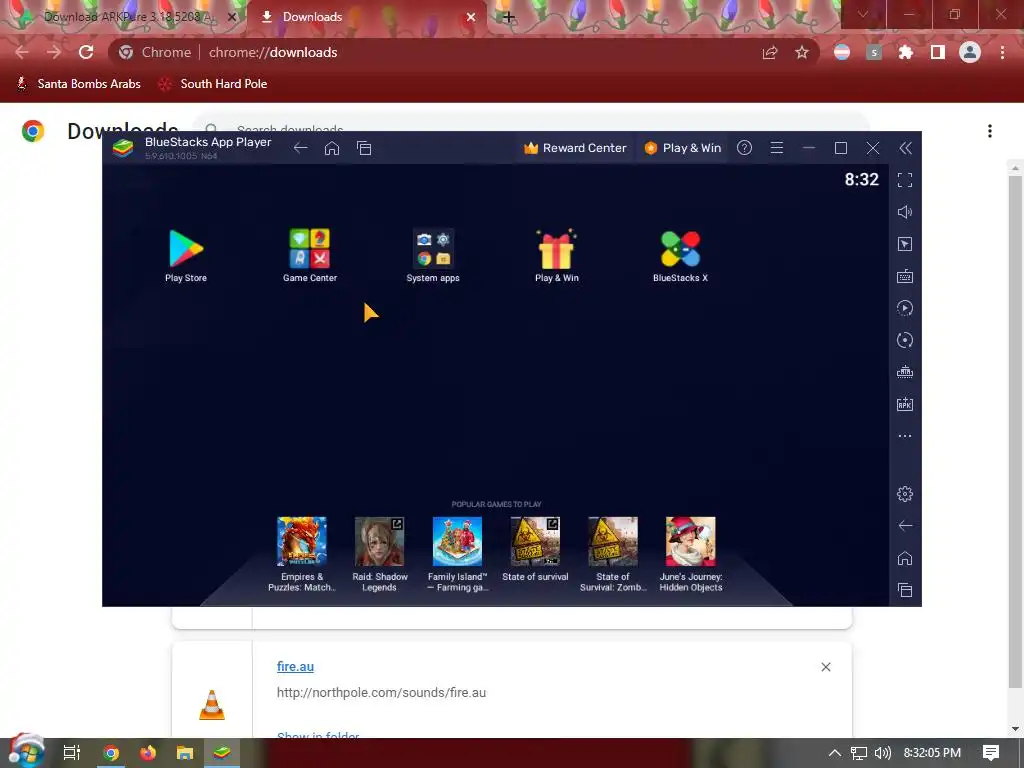The width and height of the screenshot is (1024, 768).
Task: Open the Memory trim (RAM) icon
Action: (x=904, y=372)
